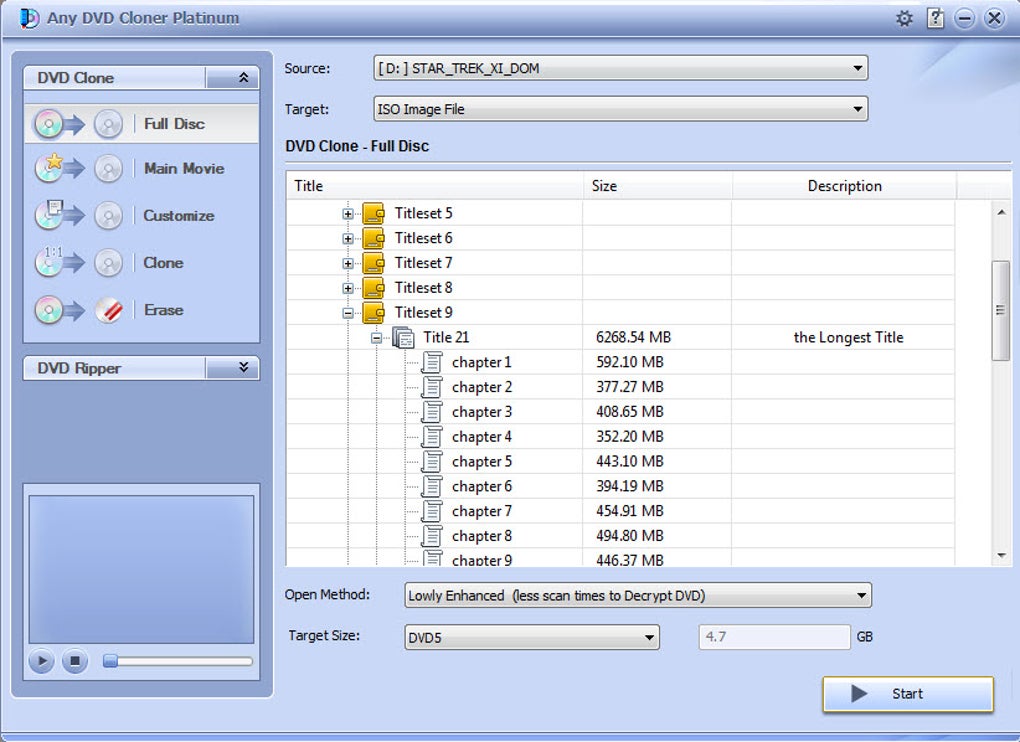Viewport: 1020px width, 742px height.
Task: Click Titleset 6 folder icon
Action: 373,238
